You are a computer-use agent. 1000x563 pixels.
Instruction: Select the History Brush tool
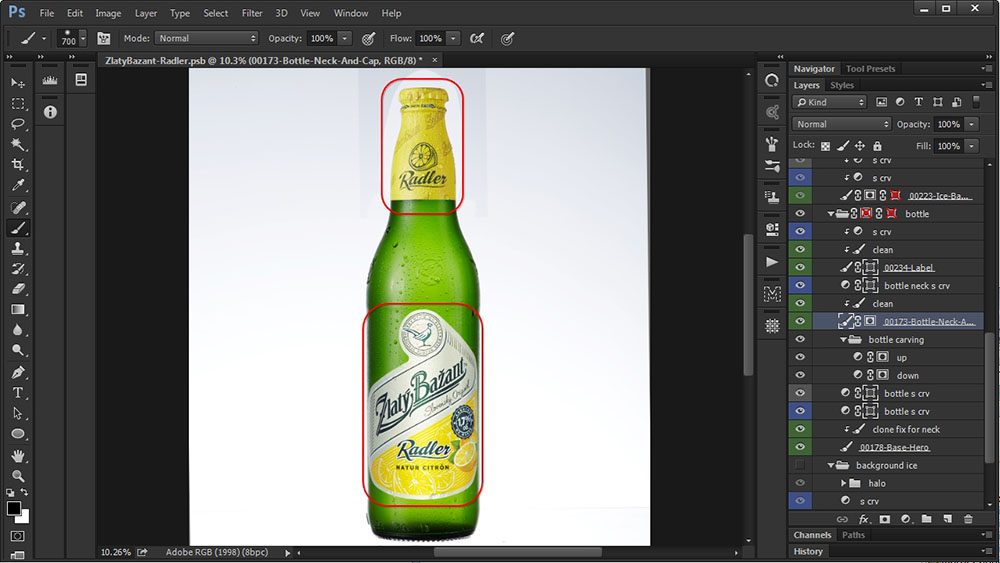click(18, 268)
